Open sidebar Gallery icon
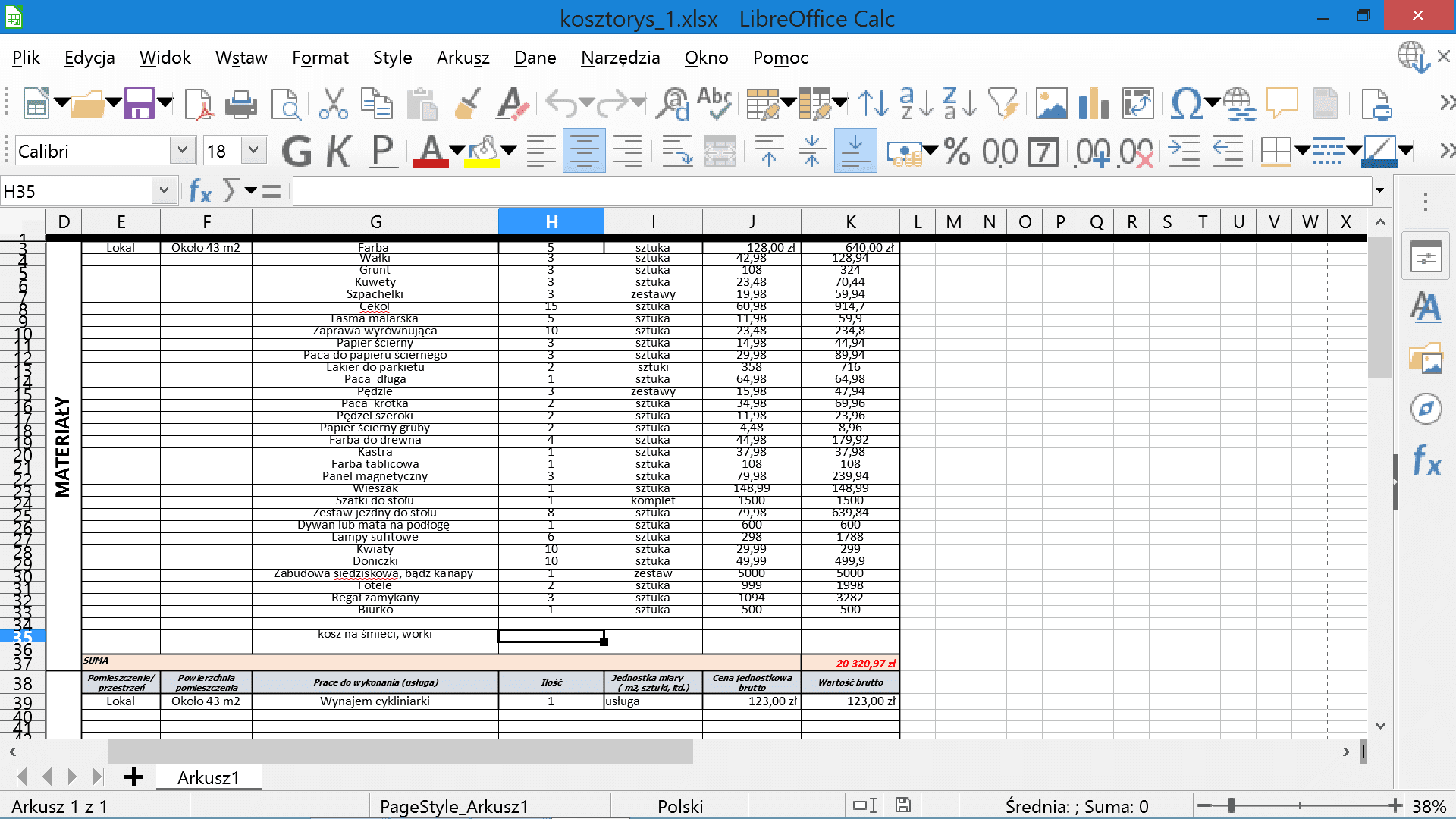 point(1426,358)
